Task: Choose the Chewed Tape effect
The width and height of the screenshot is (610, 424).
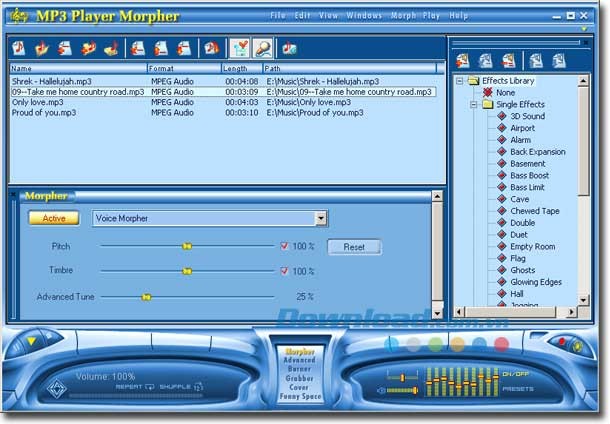Action: click(x=535, y=211)
